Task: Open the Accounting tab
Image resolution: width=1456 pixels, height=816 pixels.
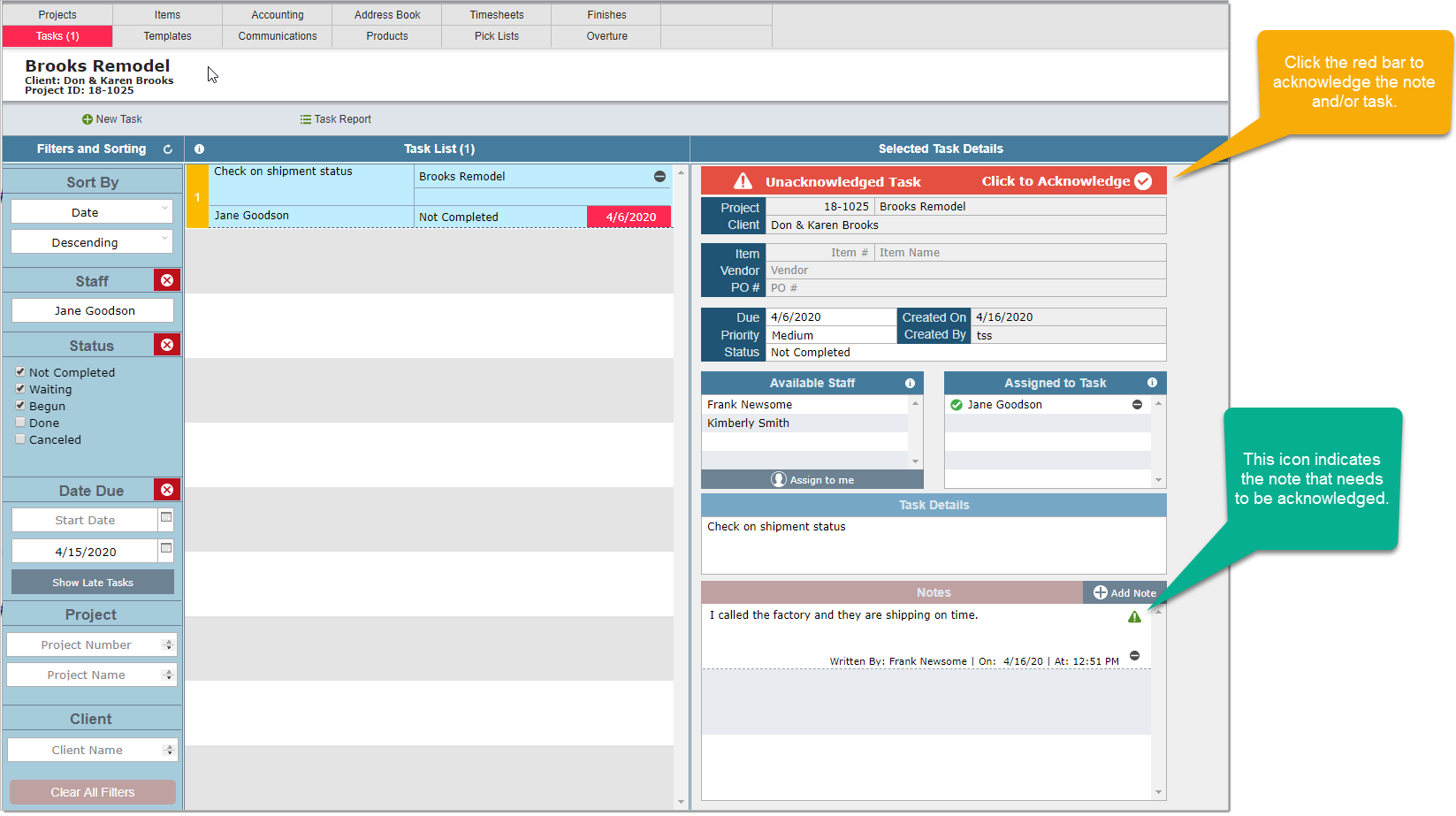Action: click(x=278, y=15)
